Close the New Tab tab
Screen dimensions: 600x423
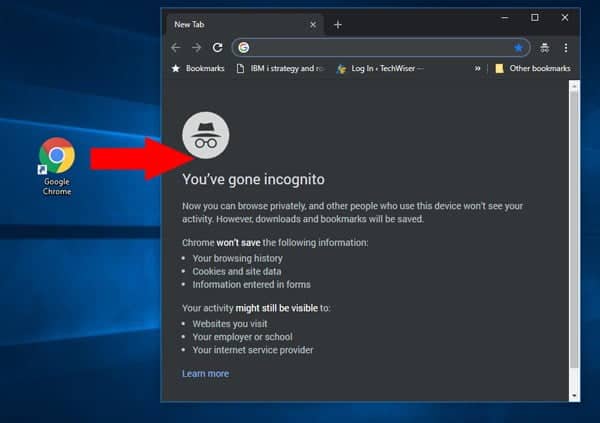[x=313, y=25]
